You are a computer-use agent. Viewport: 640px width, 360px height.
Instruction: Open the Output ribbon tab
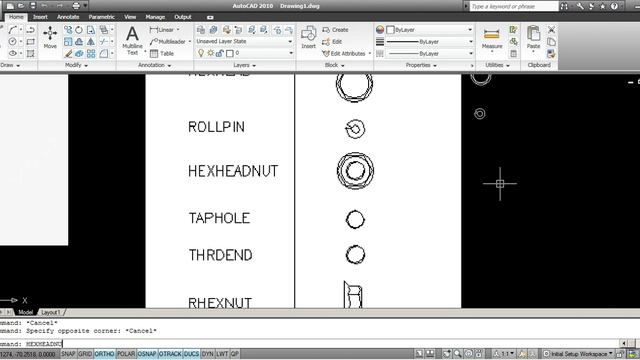pyautogui.click(x=182, y=17)
